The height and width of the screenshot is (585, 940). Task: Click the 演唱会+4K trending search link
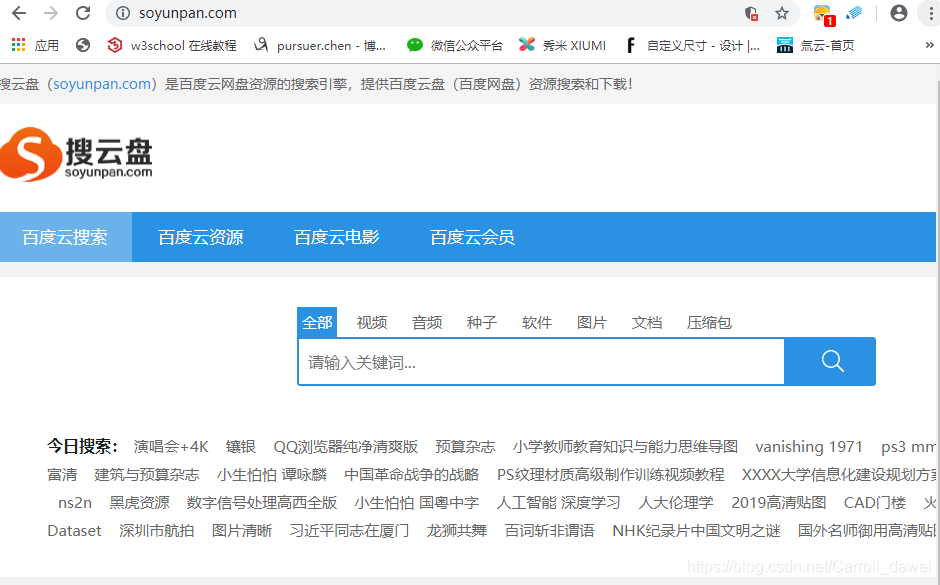(x=171, y=446)
